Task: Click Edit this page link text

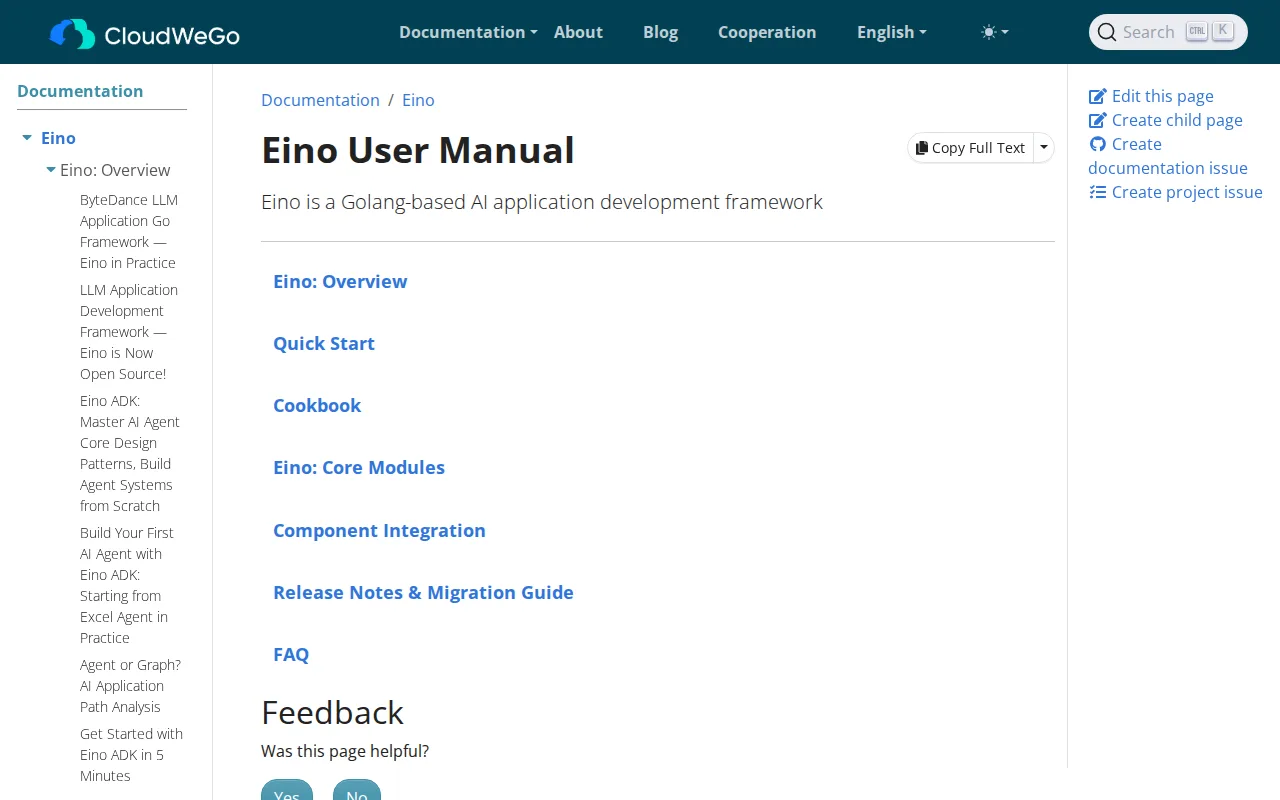Action: (1162, 96)
